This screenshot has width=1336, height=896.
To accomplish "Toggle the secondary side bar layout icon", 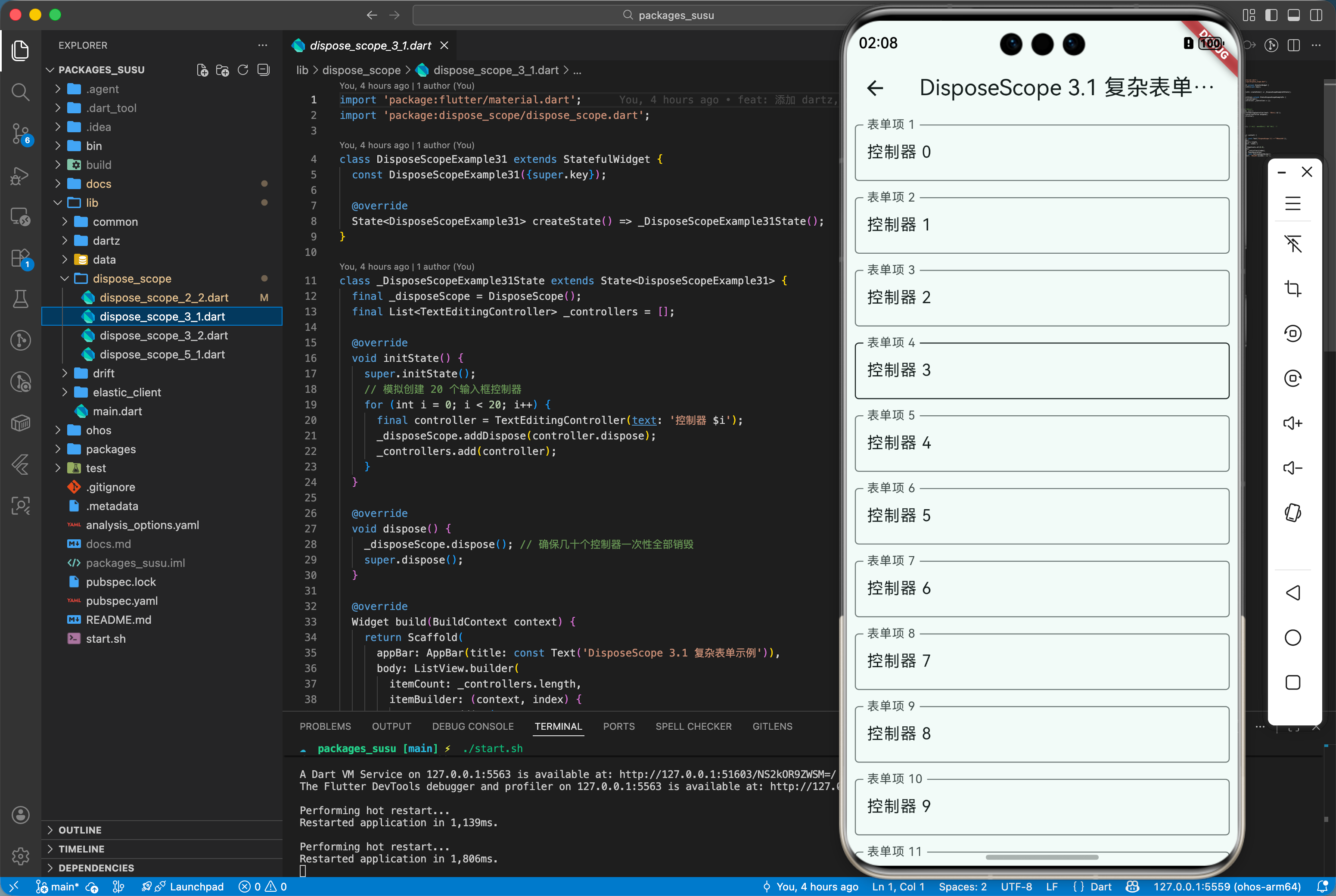I will [1315, 15].
